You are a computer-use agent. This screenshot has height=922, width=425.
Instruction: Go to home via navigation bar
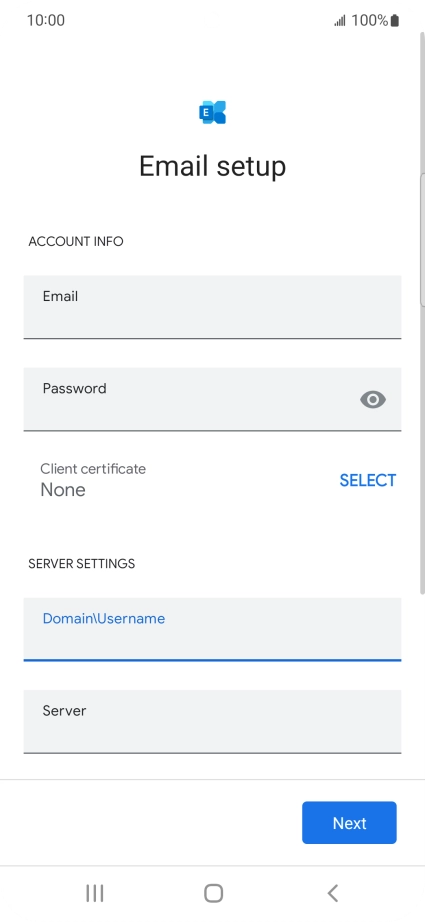click(x=213, y=893)
